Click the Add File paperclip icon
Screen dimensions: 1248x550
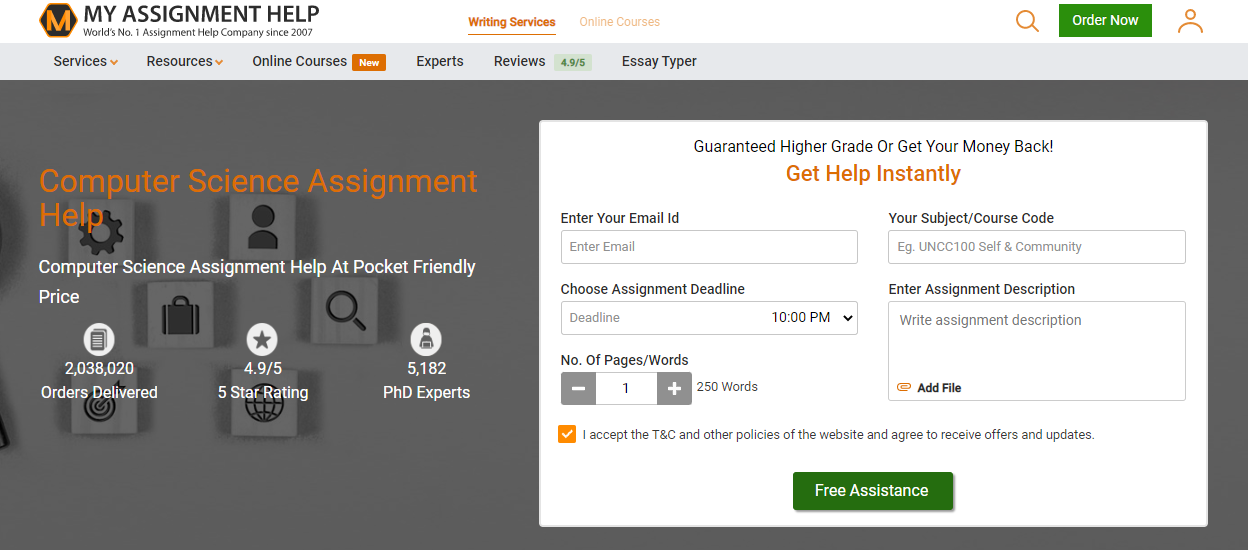[904, 388]
